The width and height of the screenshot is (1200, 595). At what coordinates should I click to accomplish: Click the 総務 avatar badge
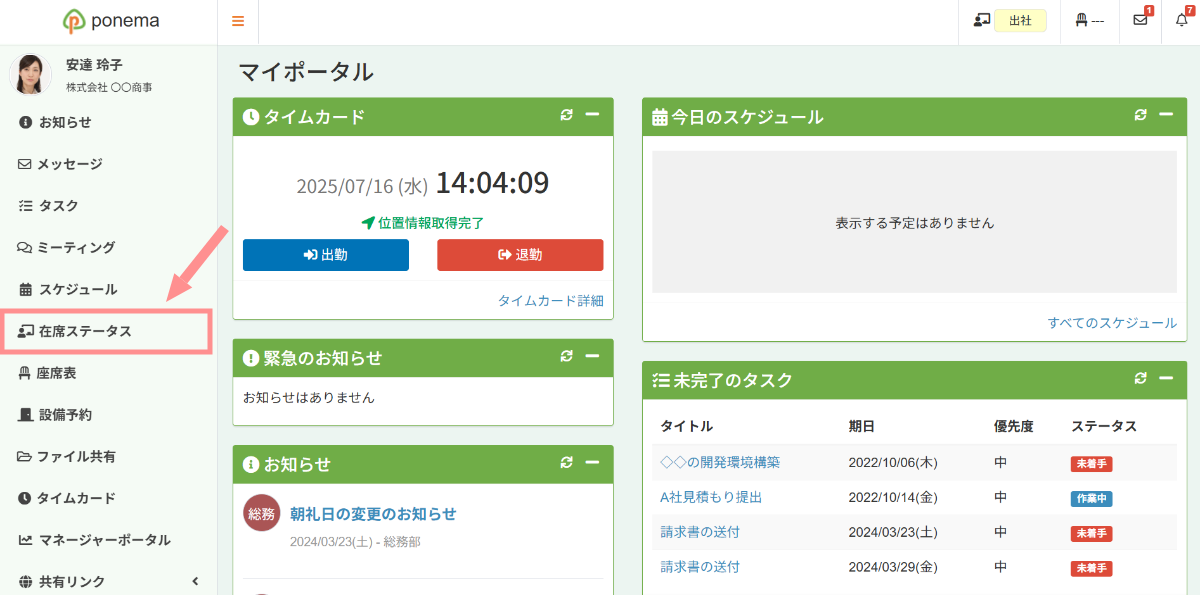pos(262,513)
